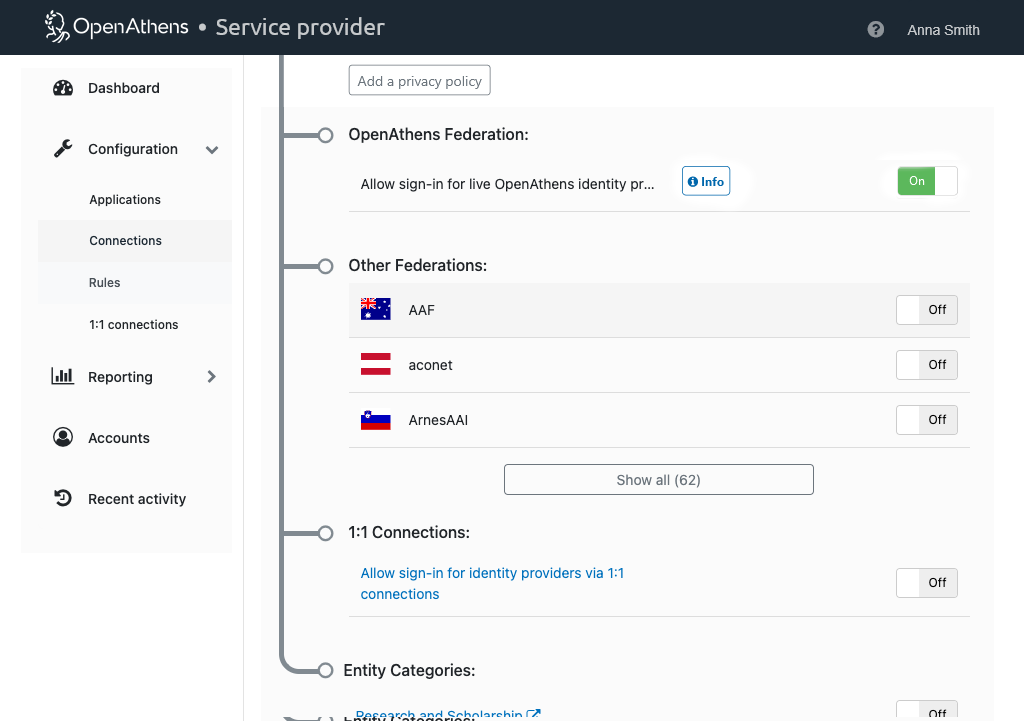
Task: Click the AAF Australian flag icon
Action: coord(376,310)
